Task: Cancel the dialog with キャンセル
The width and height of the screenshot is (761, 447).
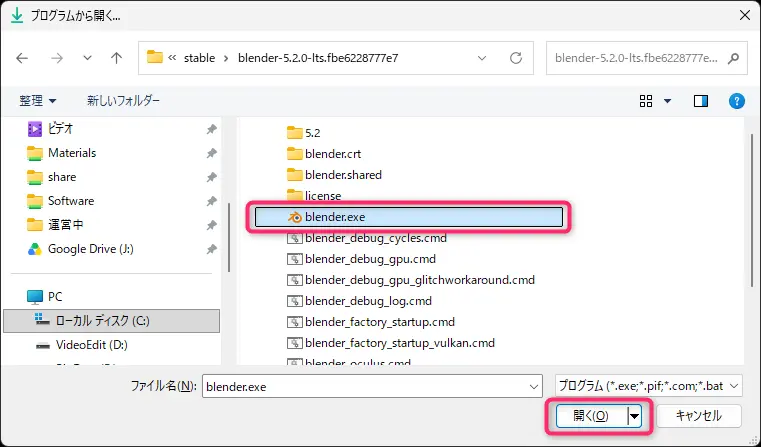Action: tap(699, 416)
